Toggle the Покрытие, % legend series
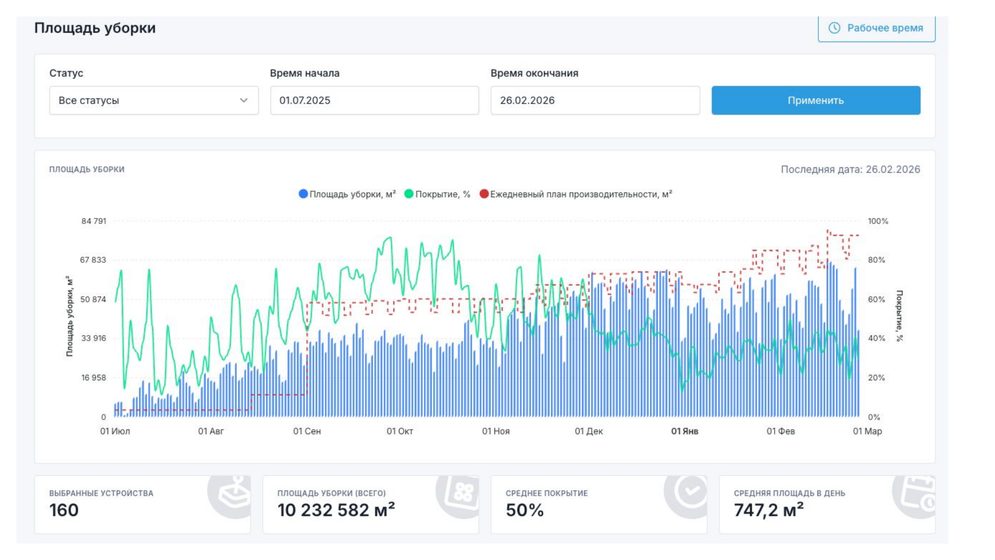Viewport: 995px width, 560px height. pyautogui.click(x=437, y=194)
